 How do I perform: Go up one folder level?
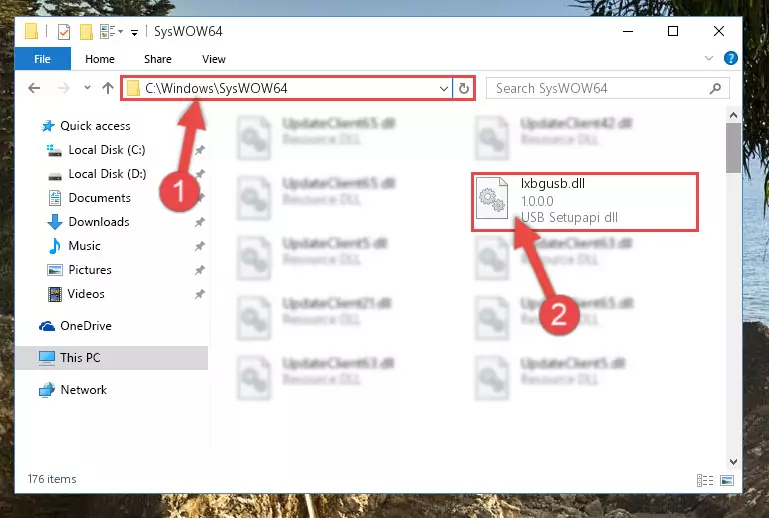(x=108, y=88)
